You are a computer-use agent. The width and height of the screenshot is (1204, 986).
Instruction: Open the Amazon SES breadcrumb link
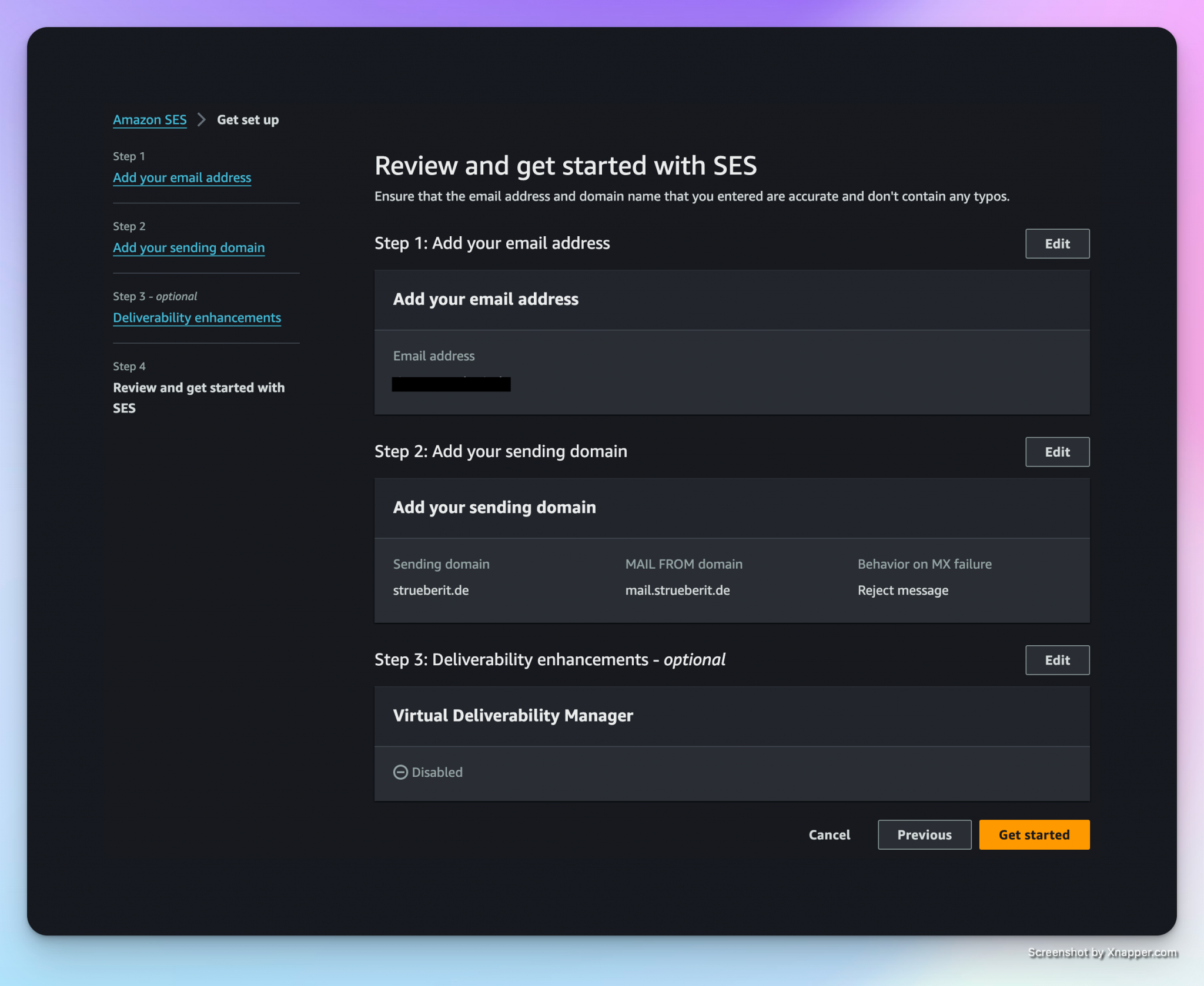(x=149, y=120)
